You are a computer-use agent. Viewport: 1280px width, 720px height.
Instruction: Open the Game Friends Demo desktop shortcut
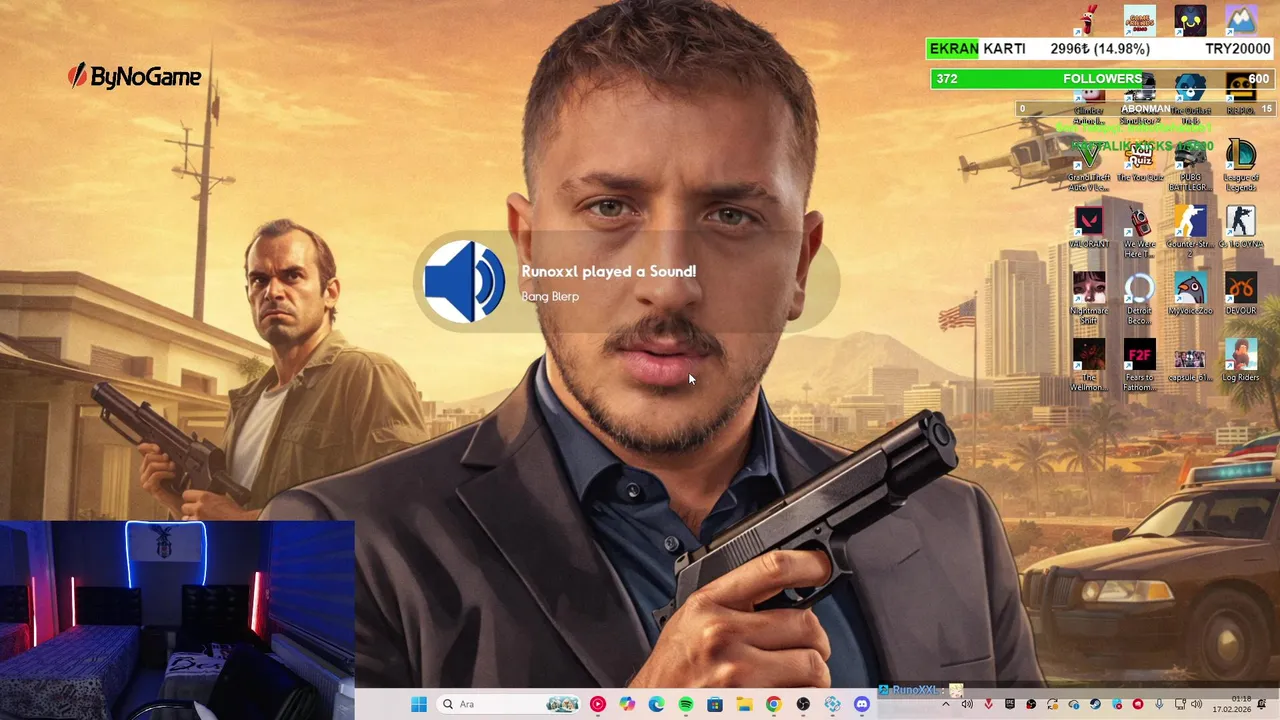point(1140,20)
